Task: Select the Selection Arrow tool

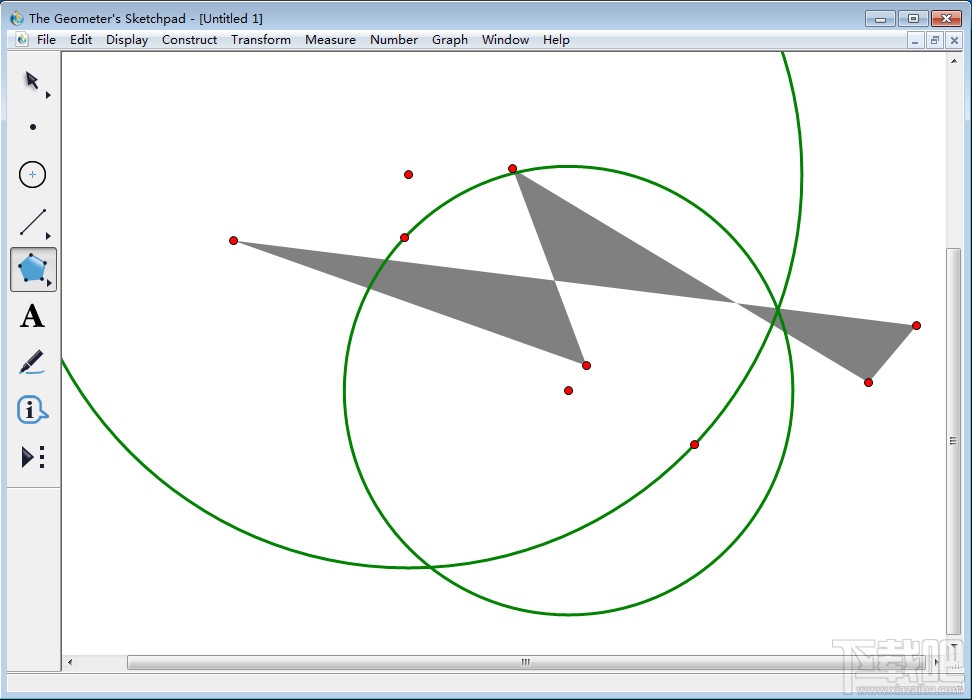Action: (x=32, y=81)
